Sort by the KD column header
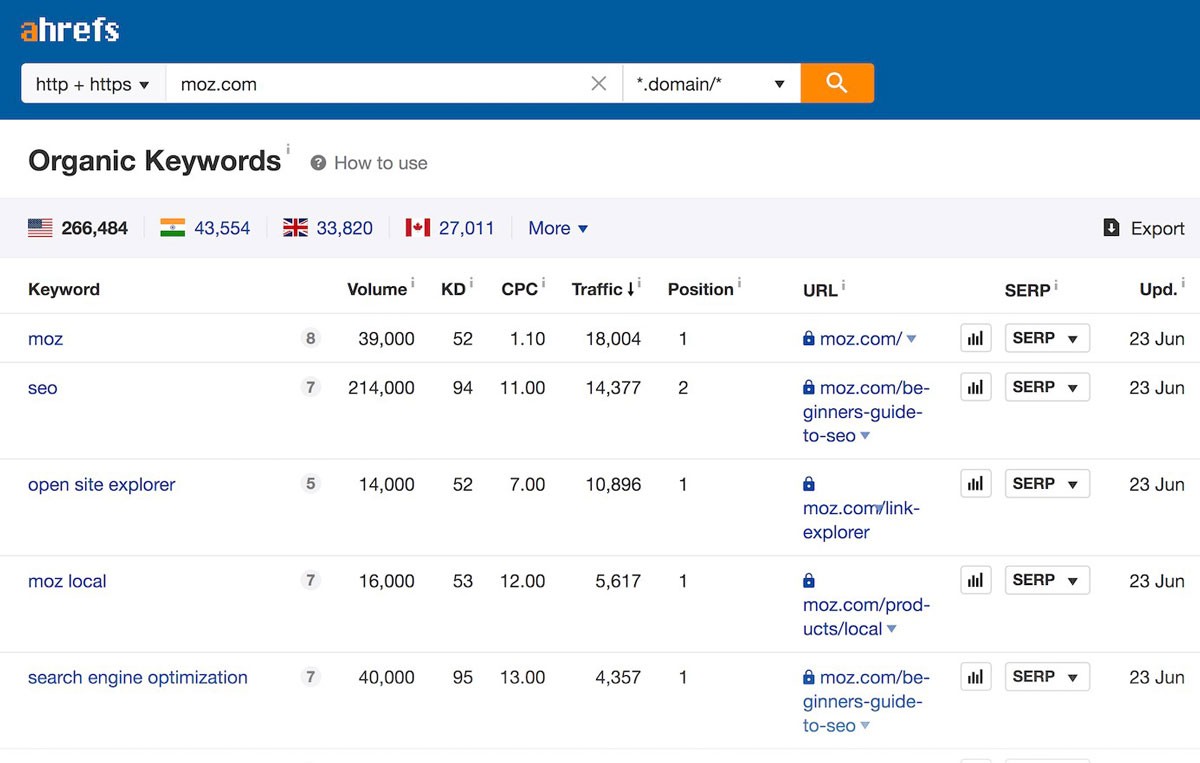The width and height of the screenshot is (1200, 763). pyautogui.click(x=453, y=290)
